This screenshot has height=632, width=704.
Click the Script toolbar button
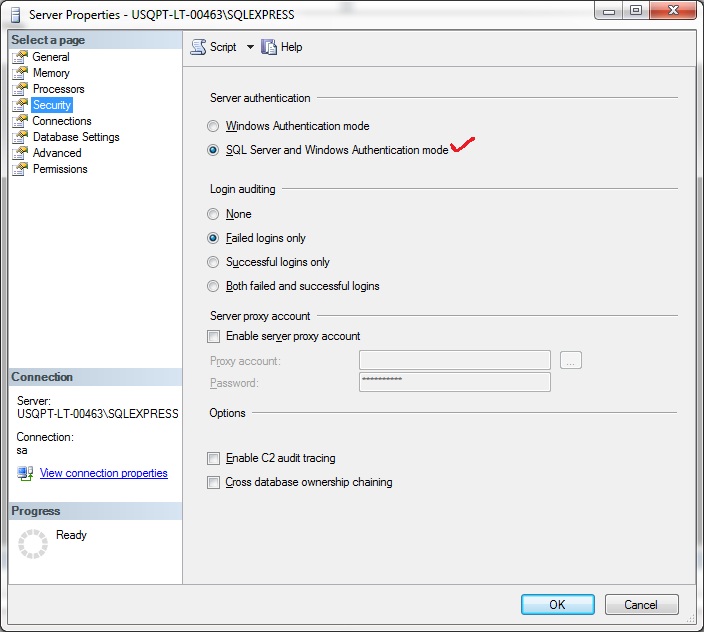(x=214, y=47)
